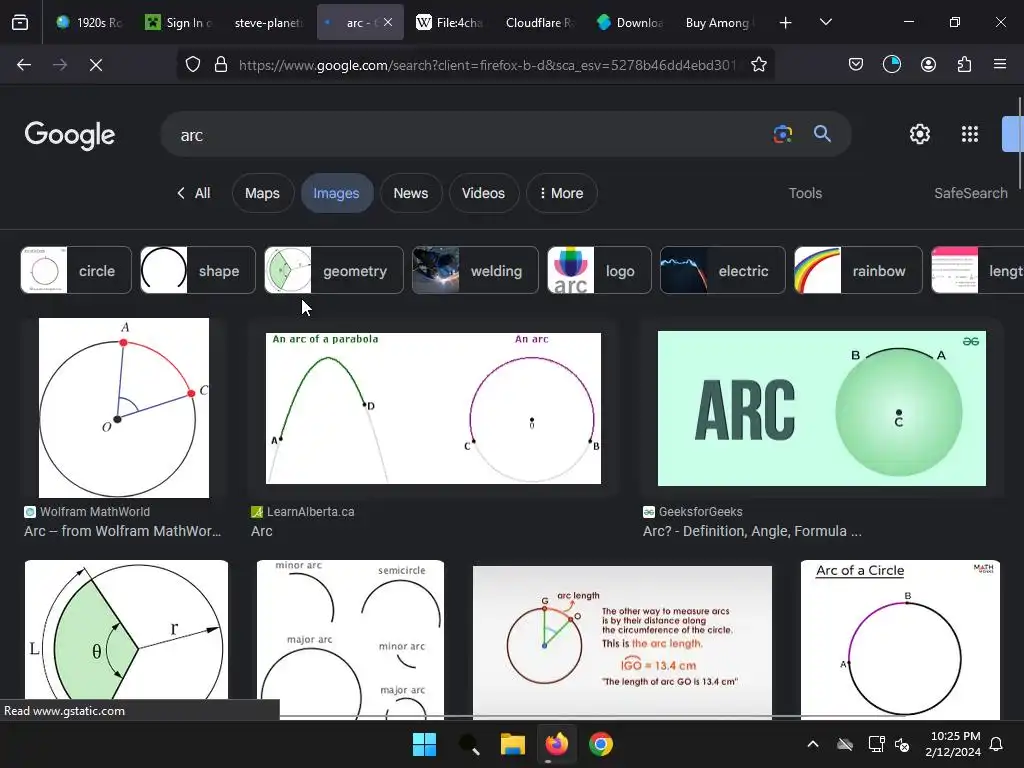Open notifications bell in tray
Screen dimensions: 1024x768
[997, 744]
